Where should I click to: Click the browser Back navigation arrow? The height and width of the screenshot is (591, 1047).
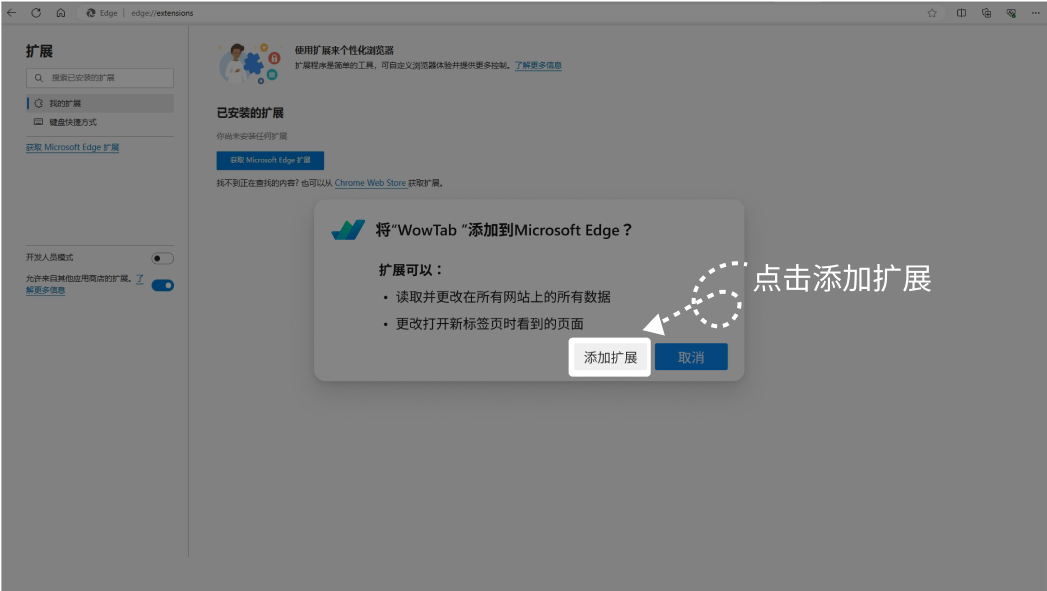pos(13,14)
